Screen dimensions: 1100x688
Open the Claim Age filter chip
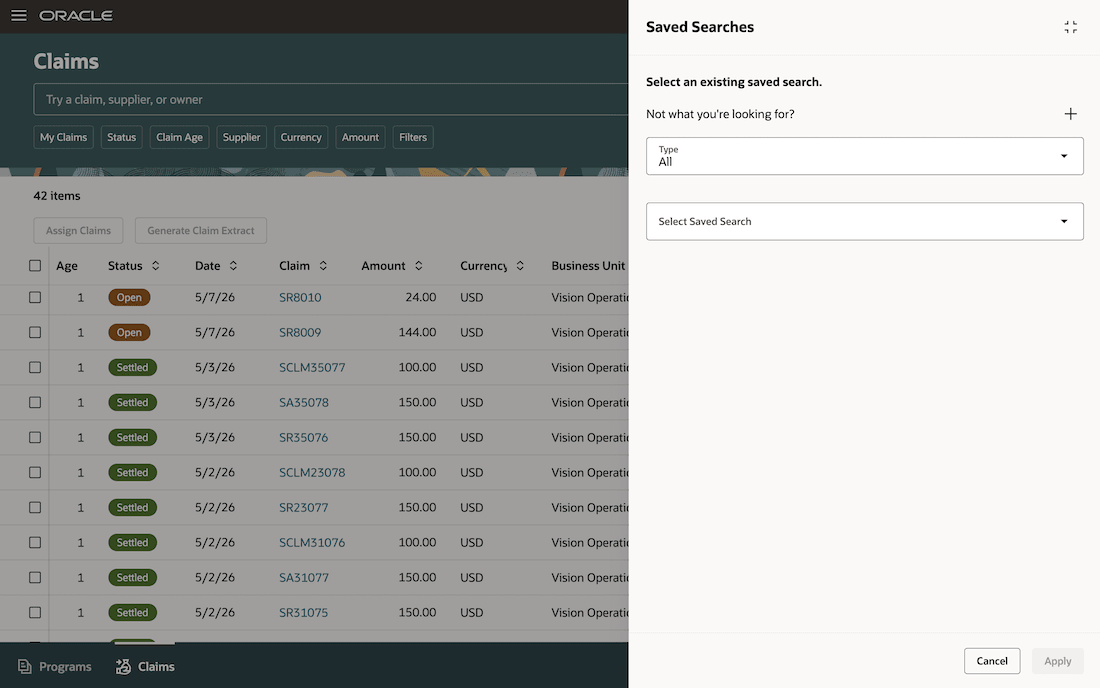(179, 137)
